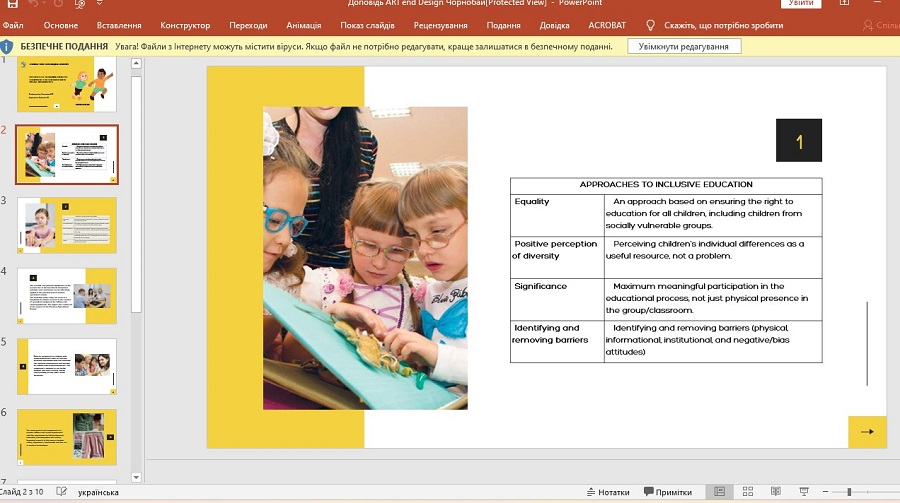Screen dimensions: 900x503
Task: Click the cell starting 'Perceiving children's individual differences'
Action: tap(713, 257)
